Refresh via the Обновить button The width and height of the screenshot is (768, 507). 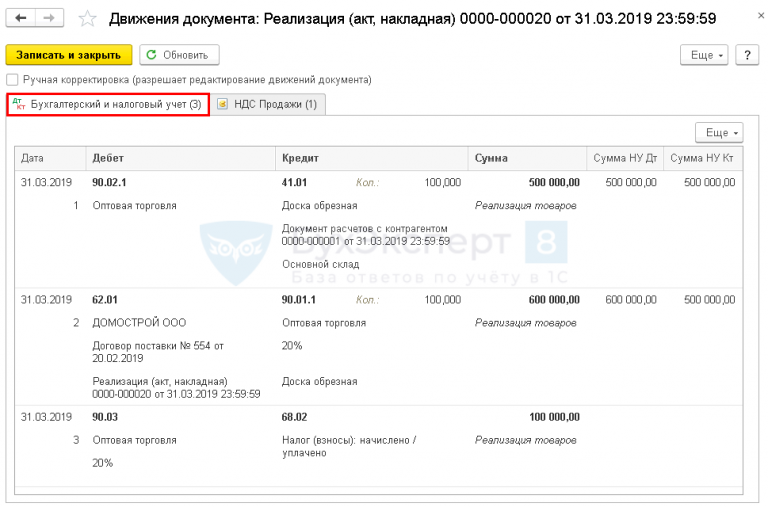tap(179, 55)
